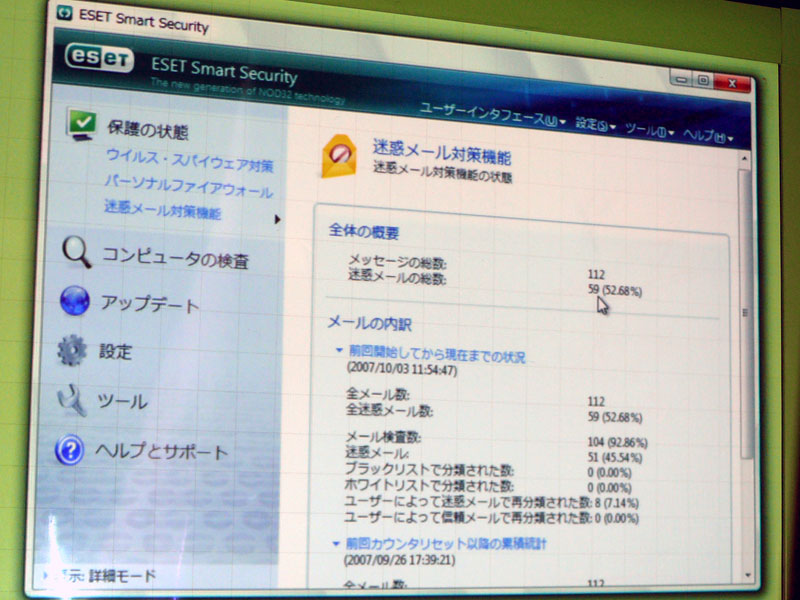
Task: Collapse the 前回開始してから現在までの状況 section
Action: (338, 350)
